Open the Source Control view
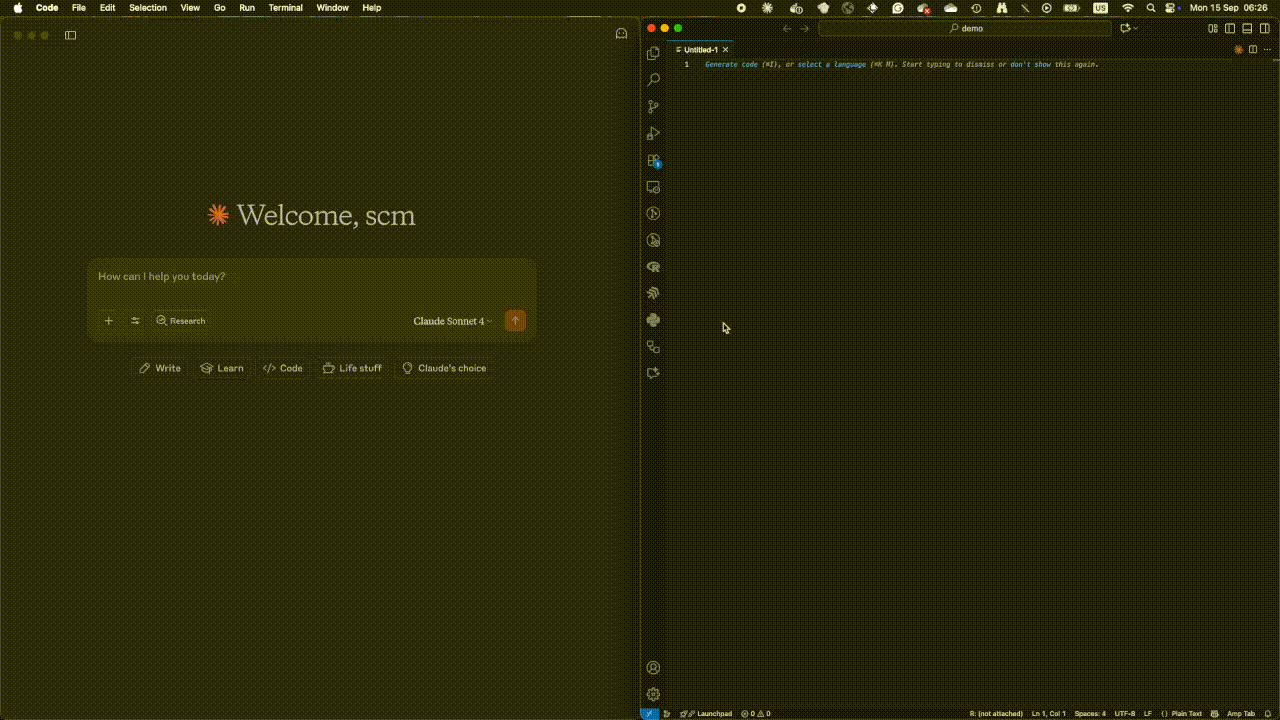Viewport: 1280px width, 720px height. (653, 106)
